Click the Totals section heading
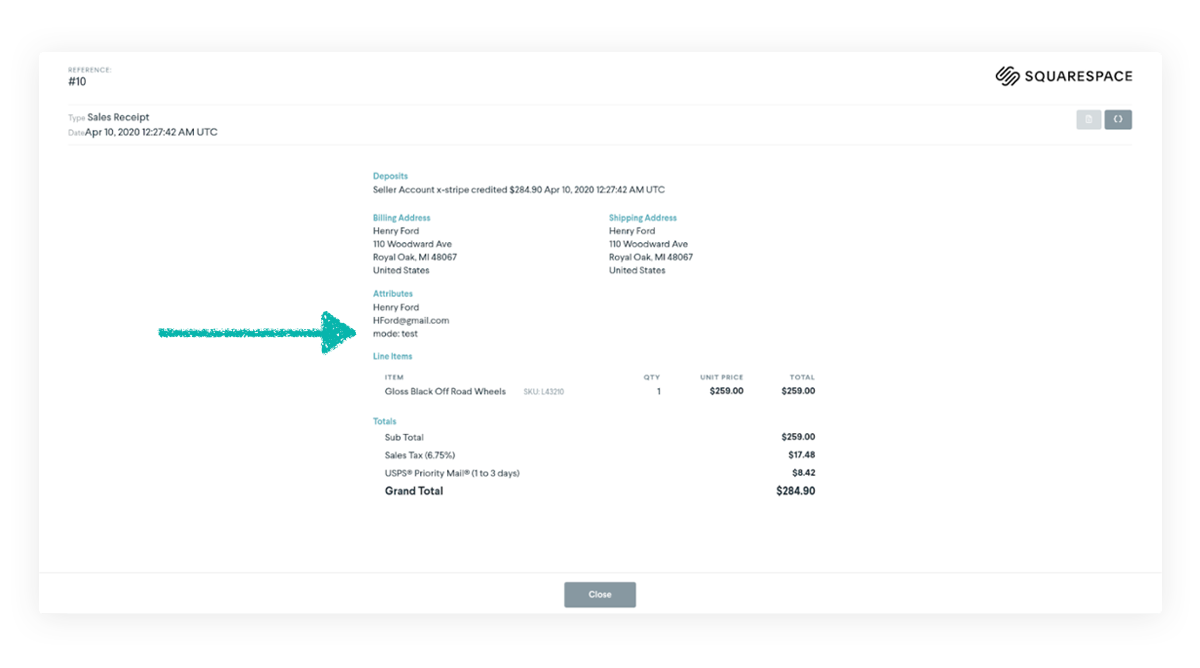1200x668 pixels. point(385,422)
